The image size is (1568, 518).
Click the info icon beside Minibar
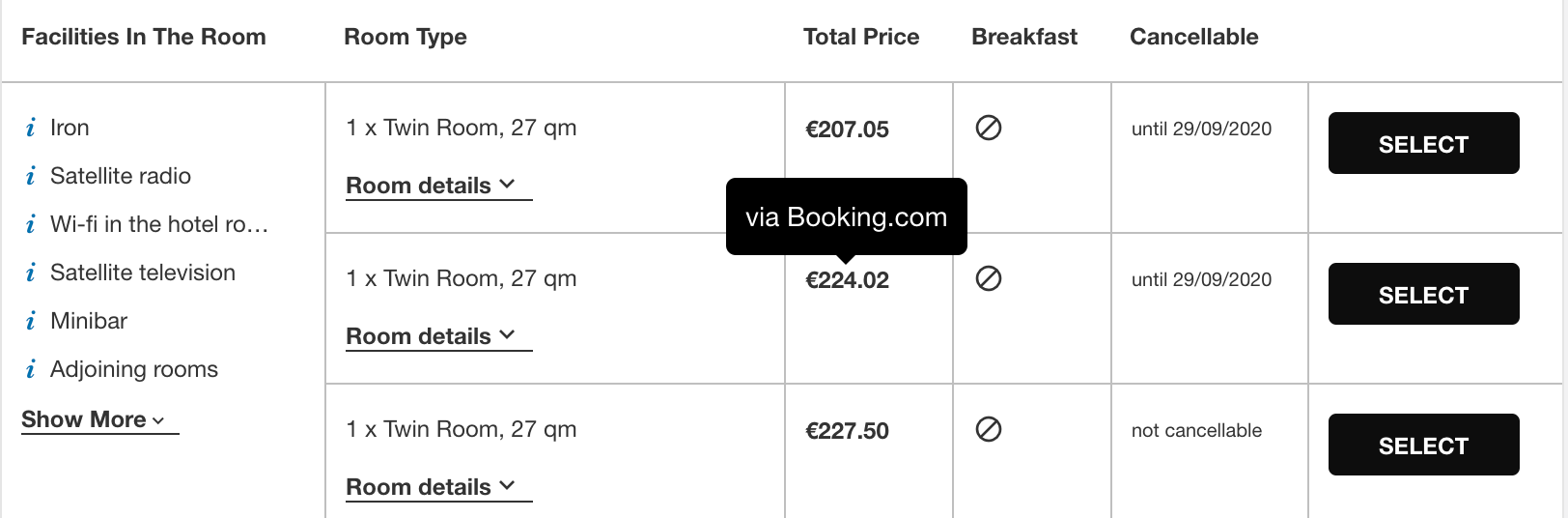(31, 321)
